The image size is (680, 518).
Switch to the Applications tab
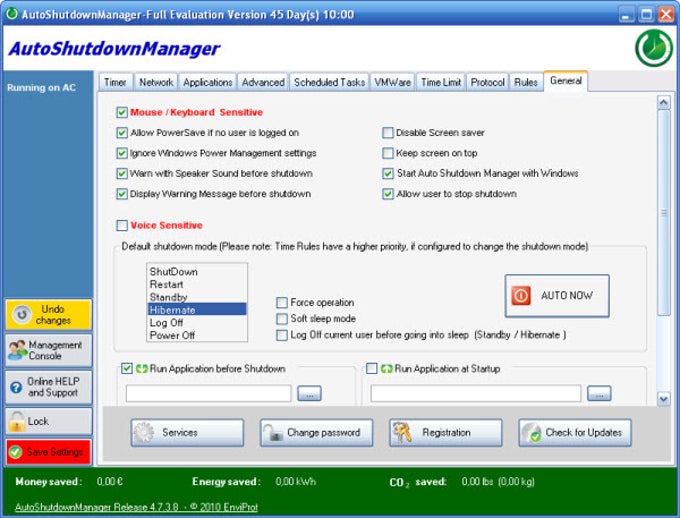click(207, 82)
